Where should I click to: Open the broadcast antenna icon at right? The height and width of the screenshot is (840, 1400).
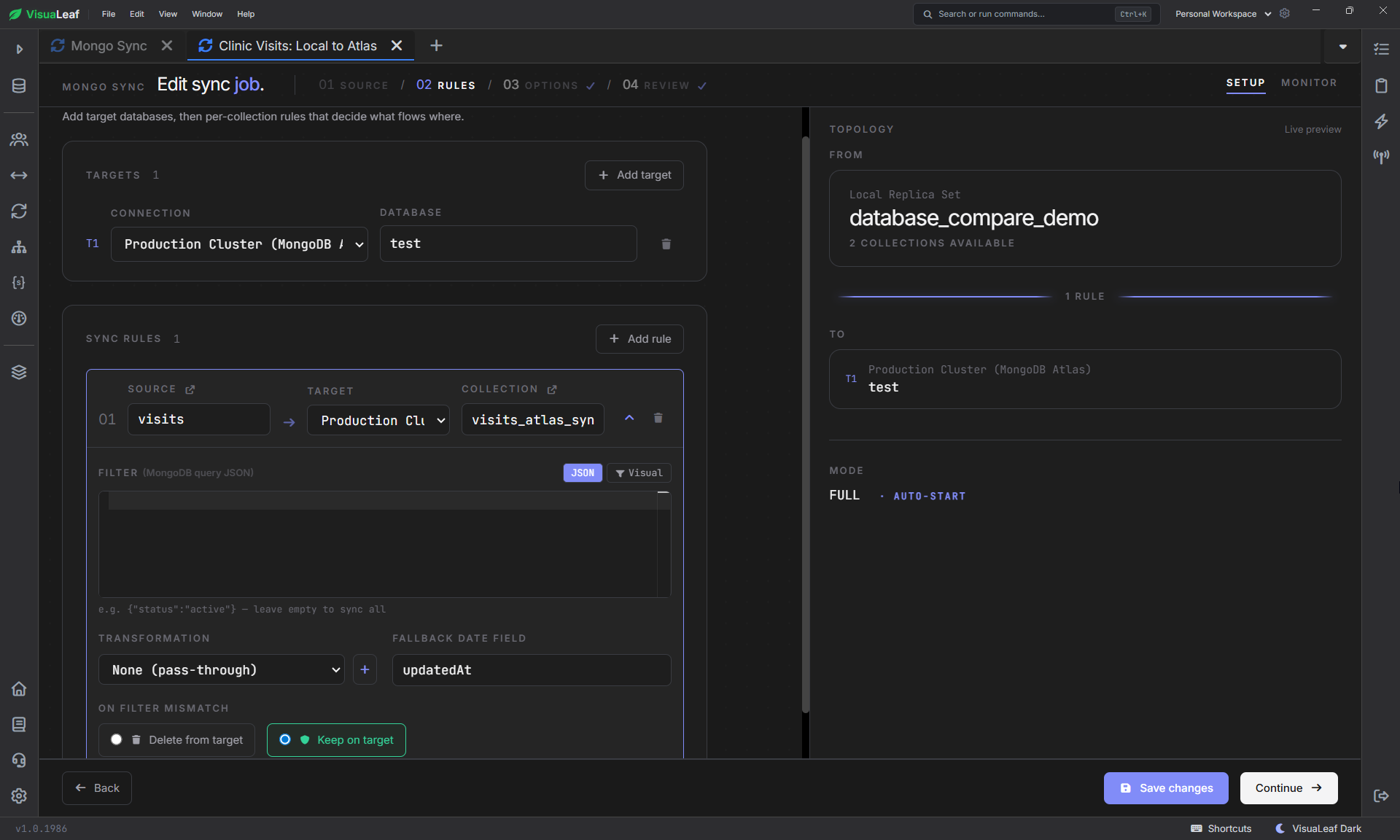(x=1381, y=156)
